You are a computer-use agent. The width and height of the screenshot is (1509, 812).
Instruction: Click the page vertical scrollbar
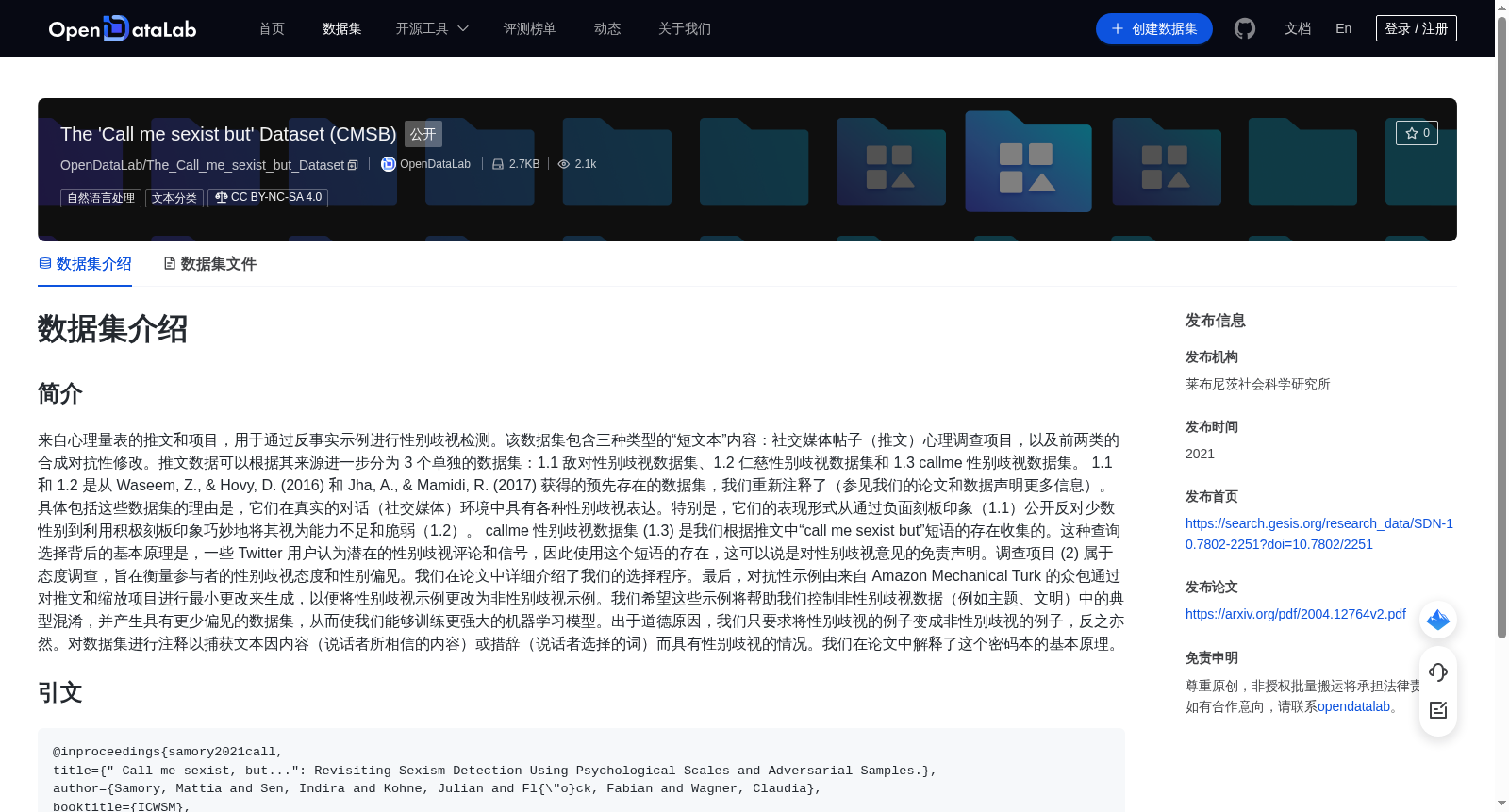click(1501, 330)
